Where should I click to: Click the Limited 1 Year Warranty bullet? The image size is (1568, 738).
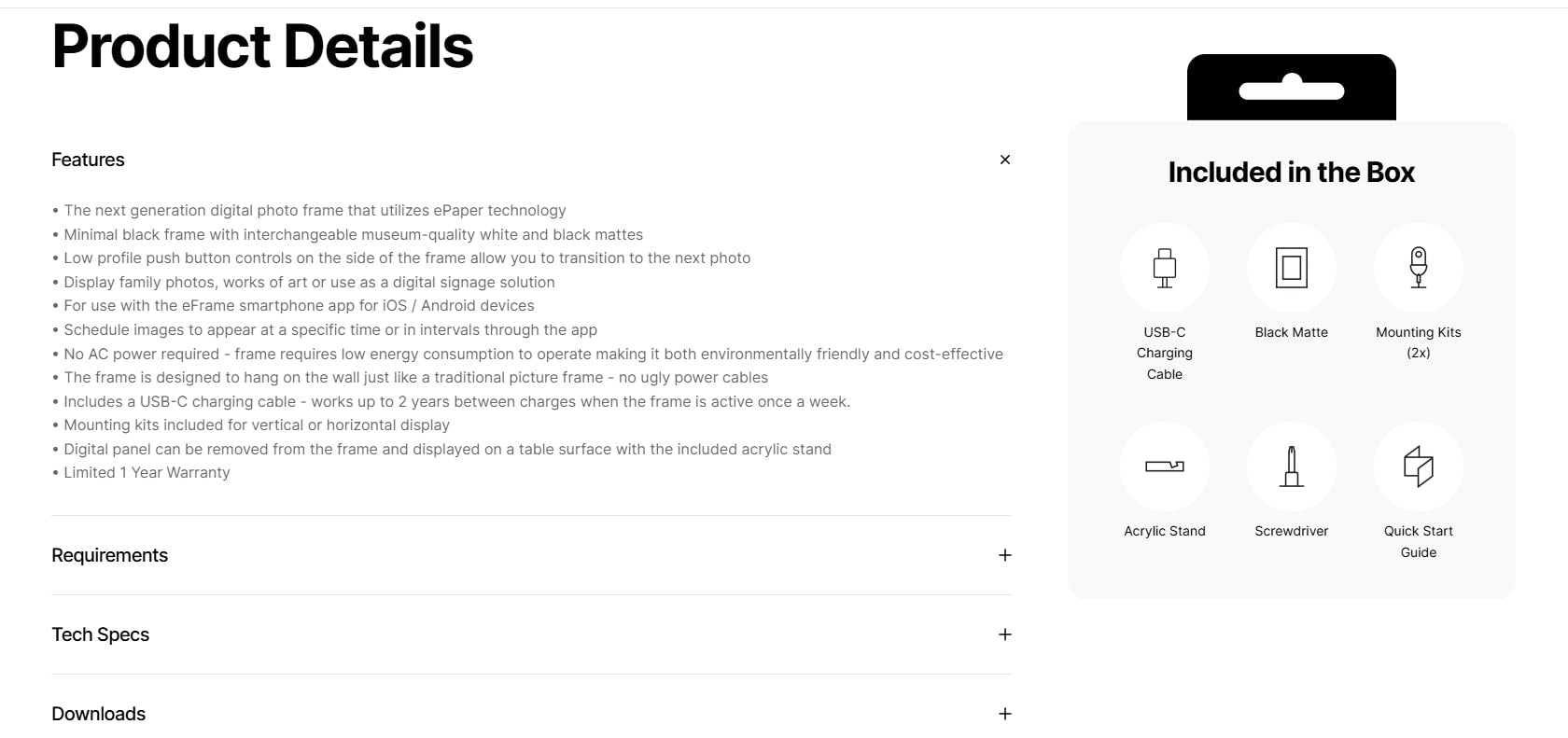pos(147,473)
